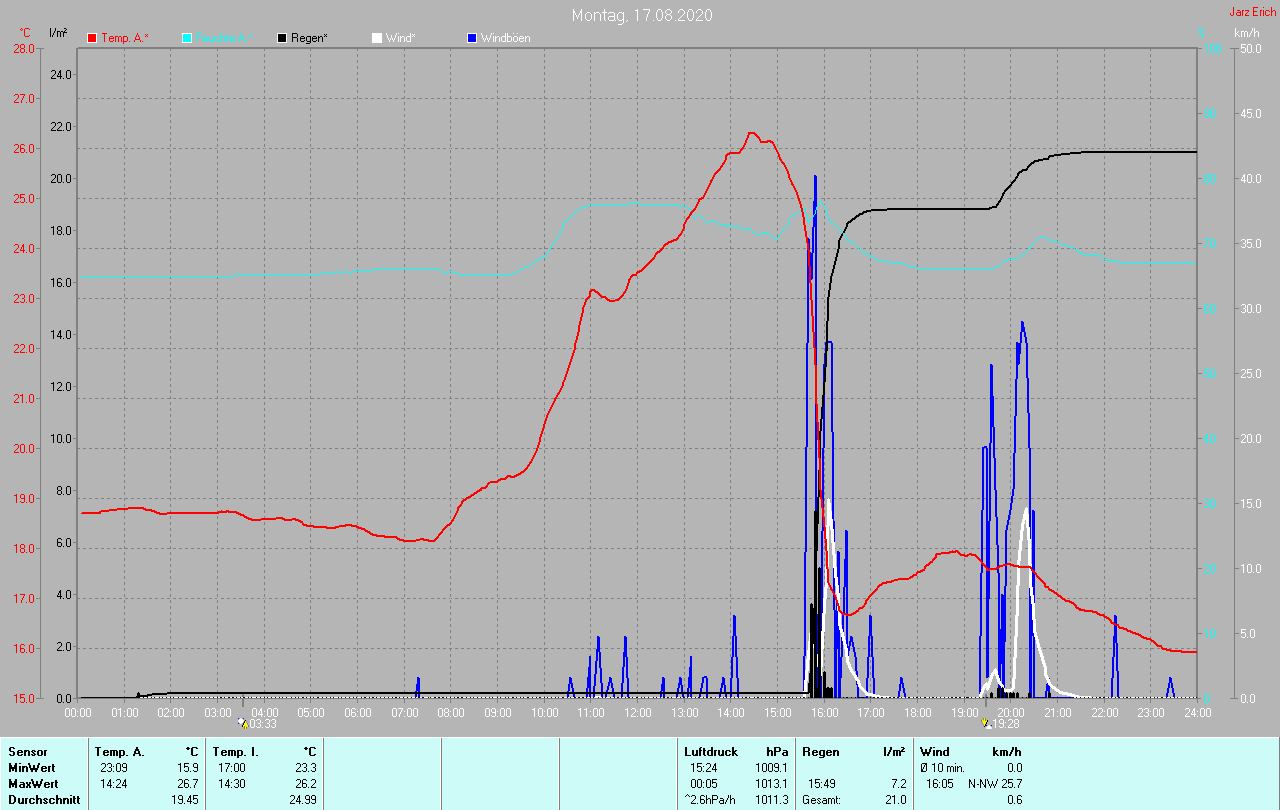Image resolution: width=1280 pixels, height=810 pixels.
Task: Click the black Regen* legend swatch
Action: (282, 38)
